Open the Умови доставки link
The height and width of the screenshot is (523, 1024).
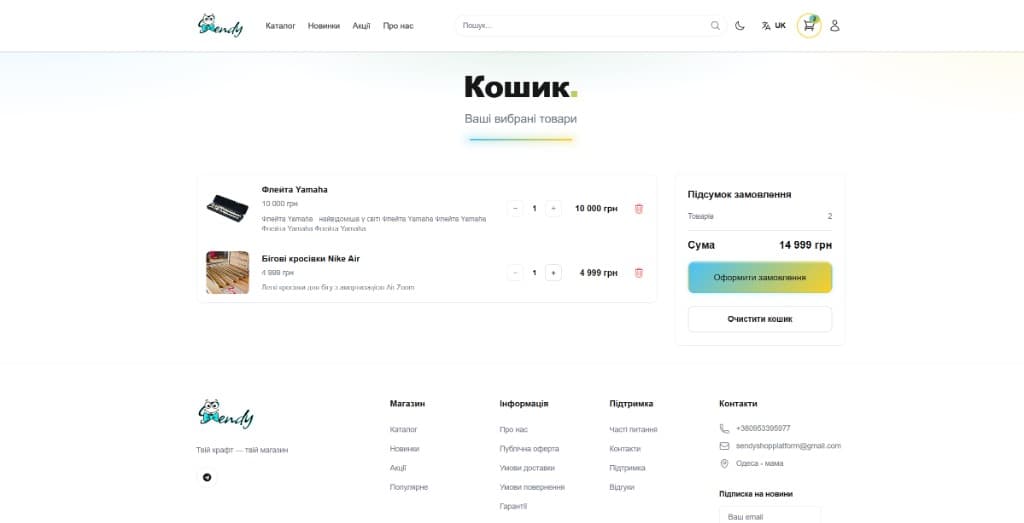click(527, 468)
